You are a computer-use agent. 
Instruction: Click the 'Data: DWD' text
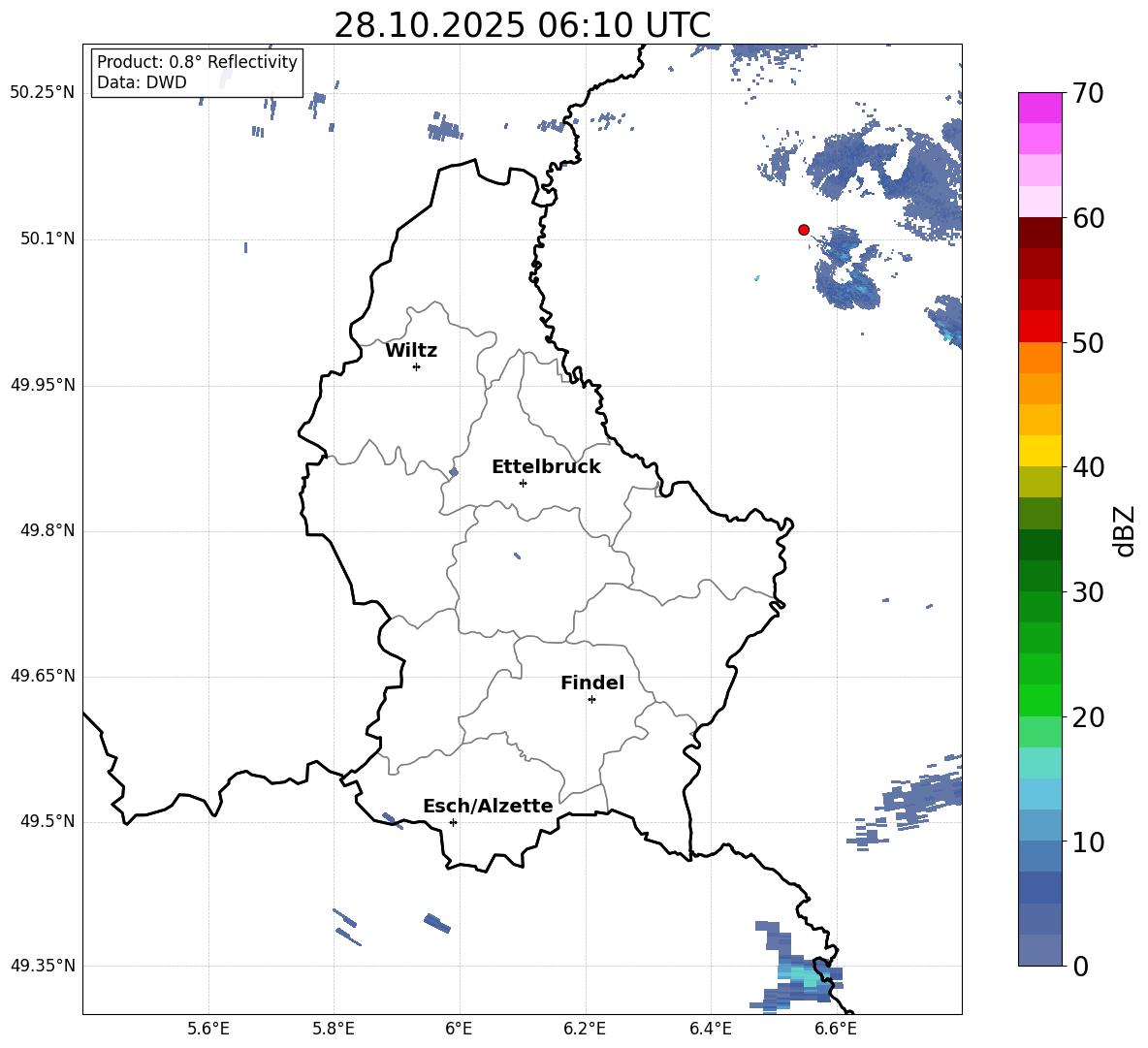(142, 82)
